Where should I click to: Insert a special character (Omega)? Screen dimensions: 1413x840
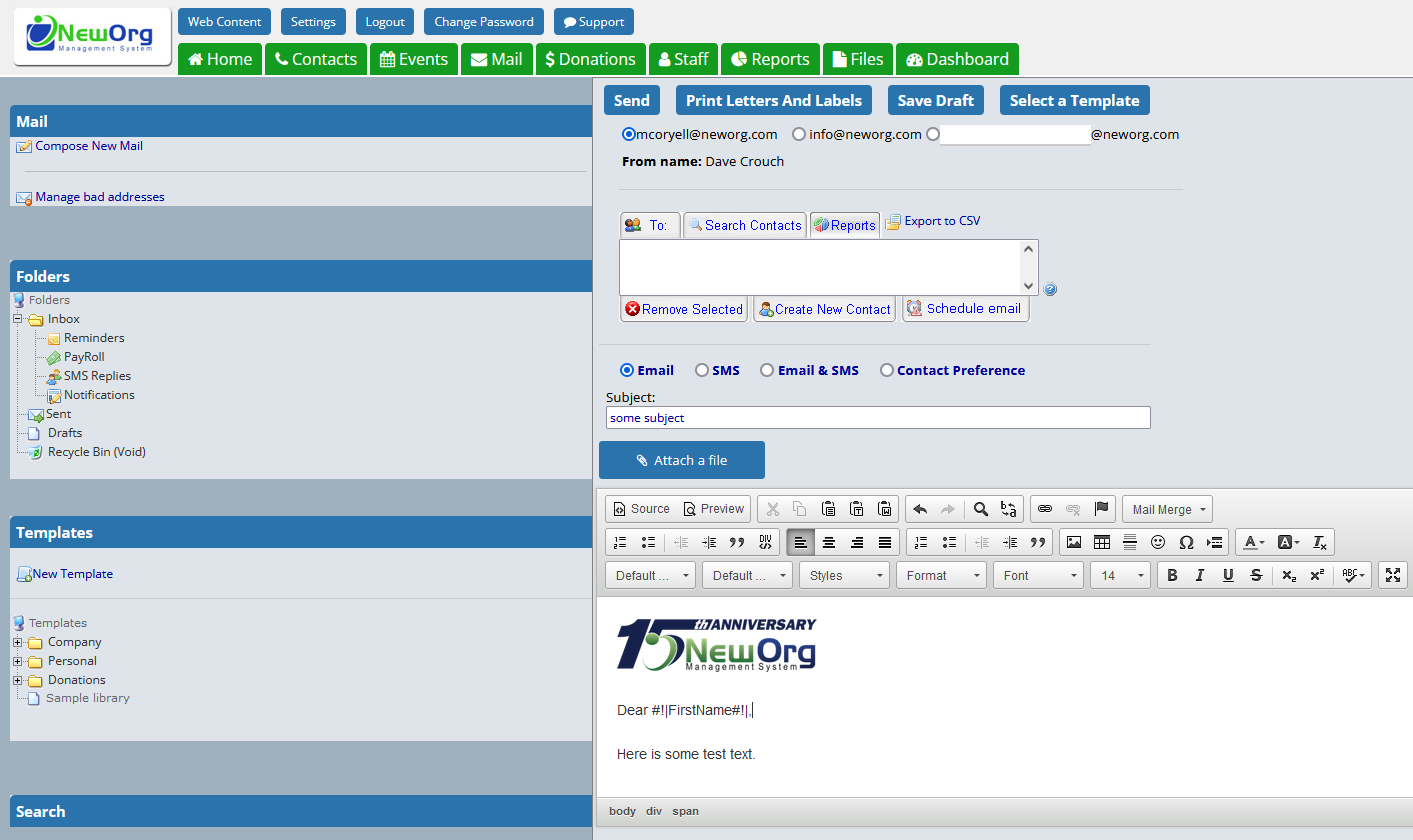pos(1186,542)
